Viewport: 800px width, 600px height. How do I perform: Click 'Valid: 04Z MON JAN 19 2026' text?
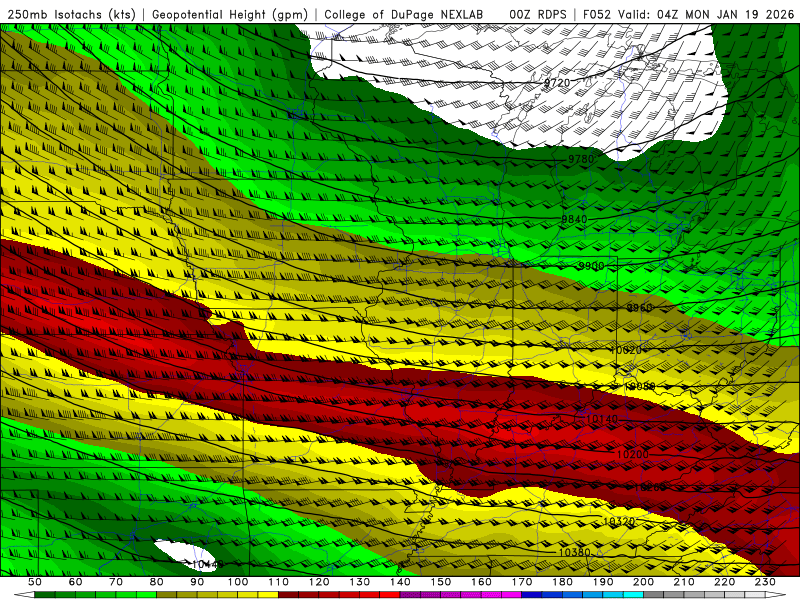pyautogui.click(x=706, y=14)
